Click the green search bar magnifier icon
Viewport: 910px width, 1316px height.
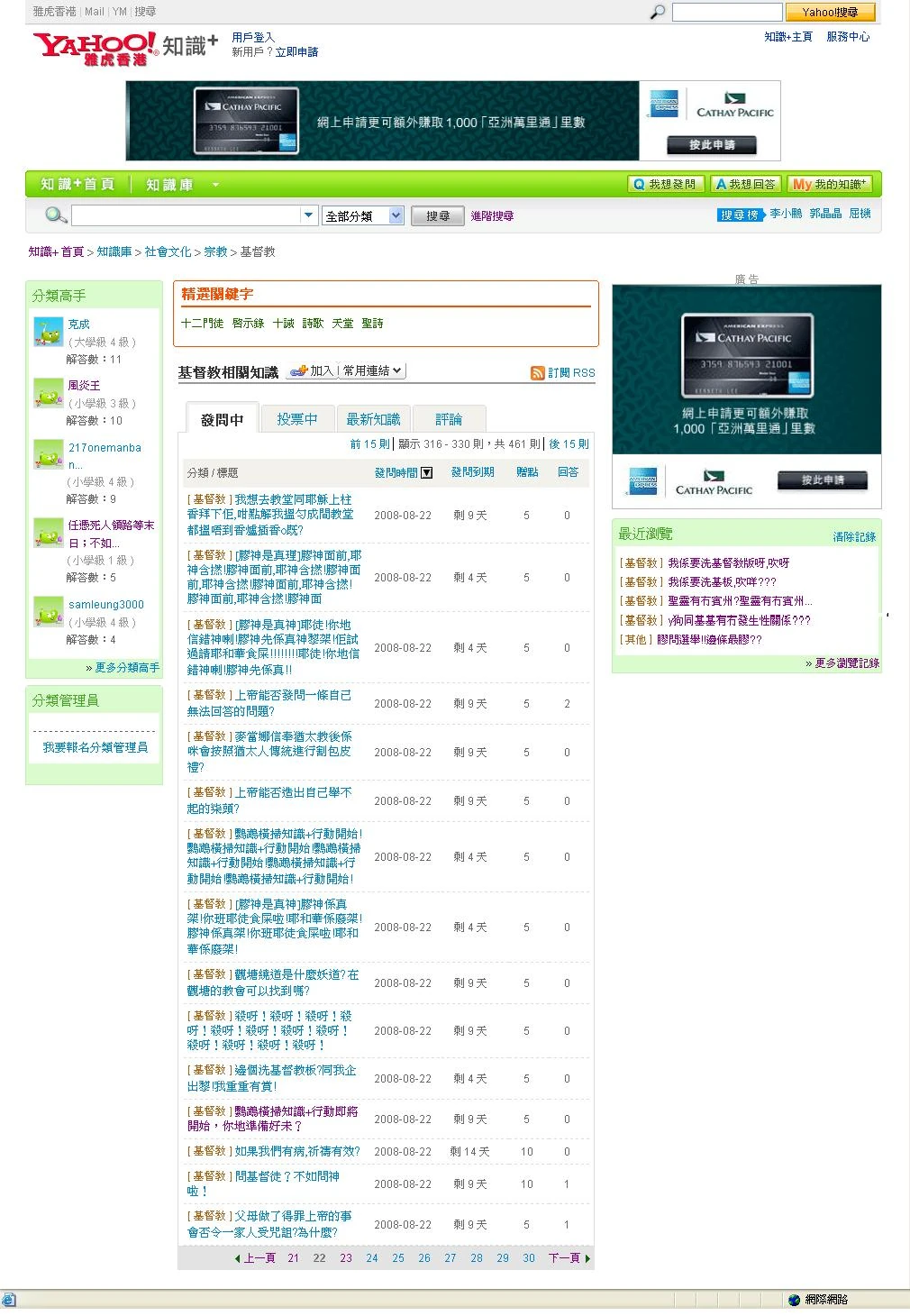point(56,215)
